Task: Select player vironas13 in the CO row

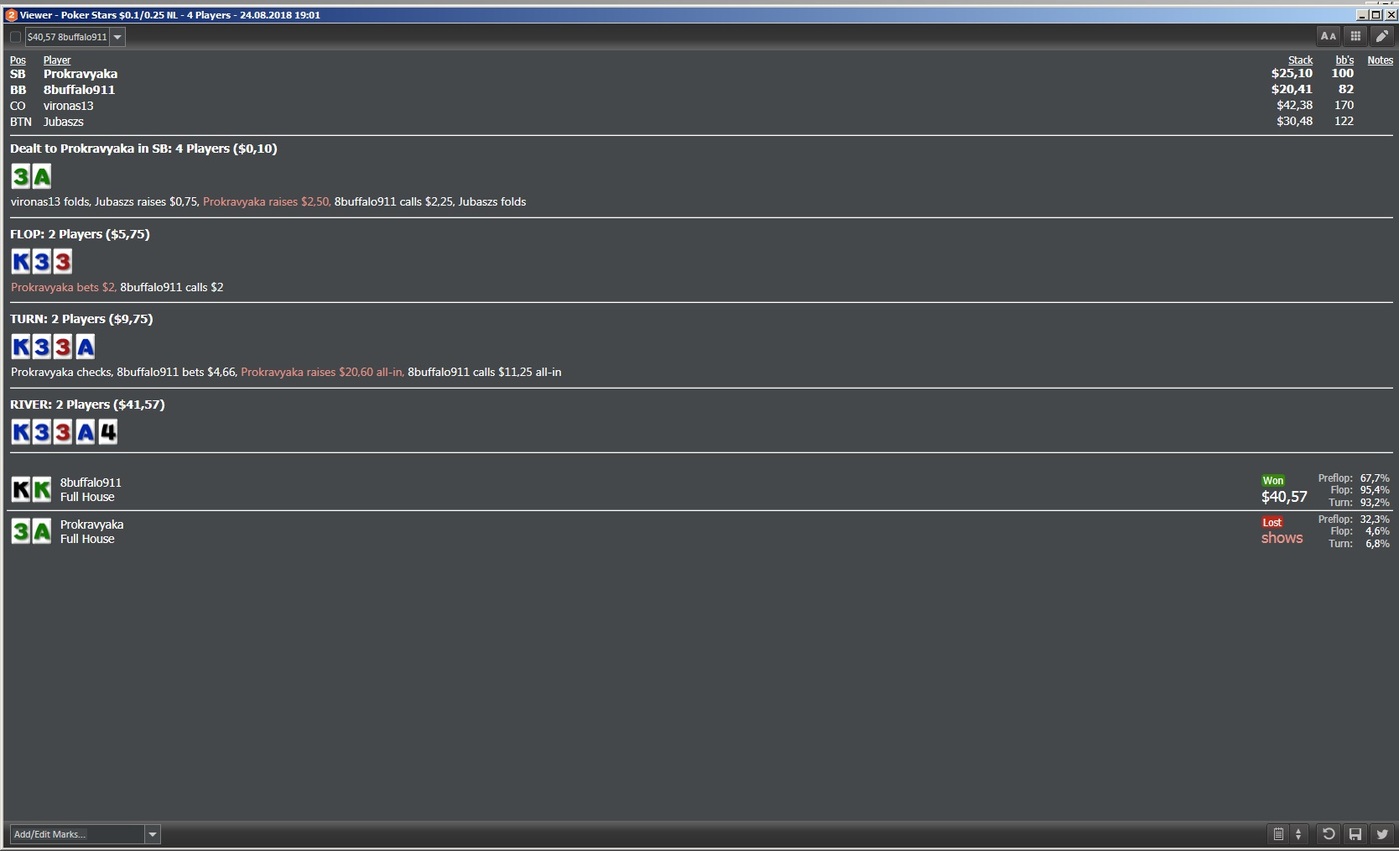Action: pyautogui.click(x=68, y=106)
